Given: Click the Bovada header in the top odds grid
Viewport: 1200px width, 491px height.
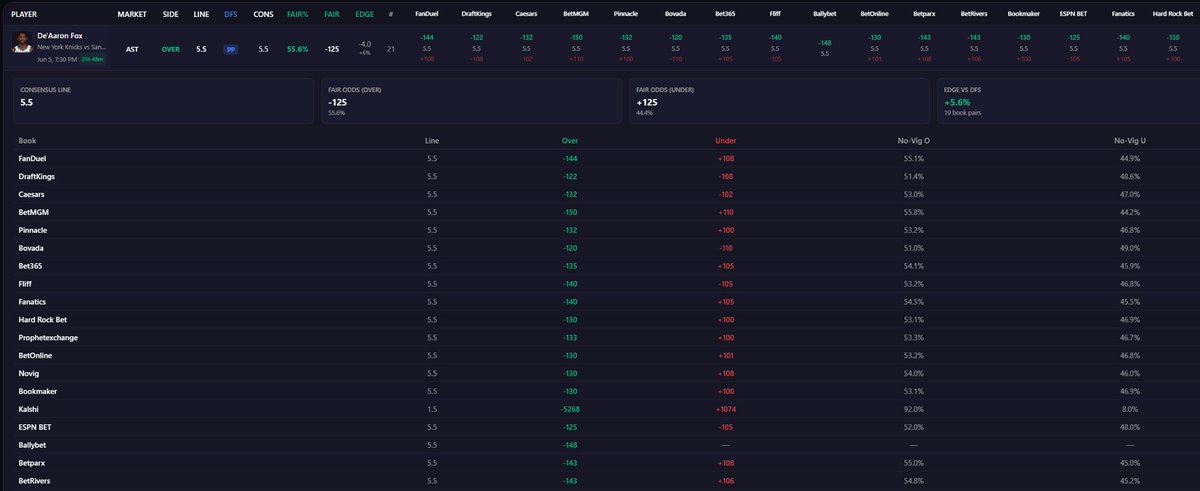Looking at the screenshot, I should (675, 15).
